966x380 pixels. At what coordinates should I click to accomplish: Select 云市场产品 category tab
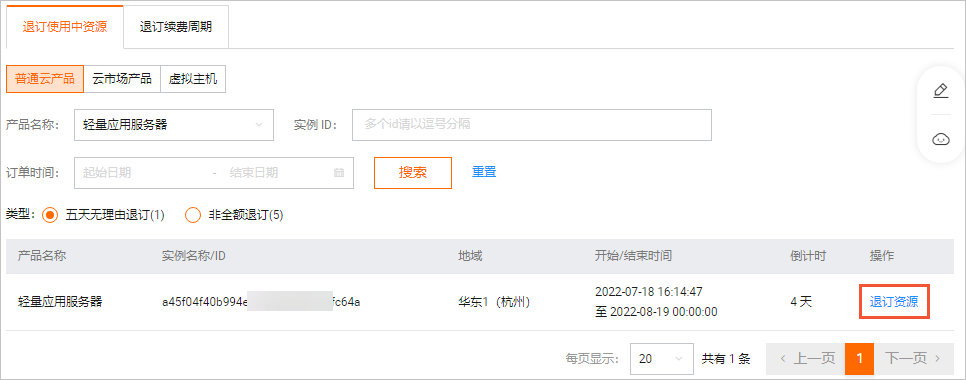tap(122, 79)
